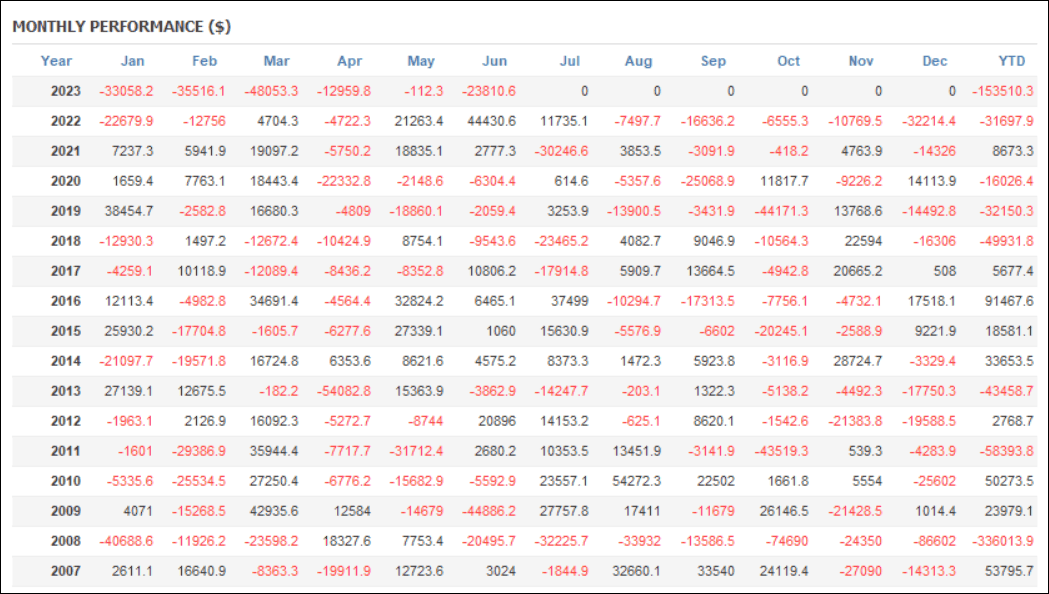
Task: Select 2011 Oct value -43519.3
Action: click(x=781, y=451)
